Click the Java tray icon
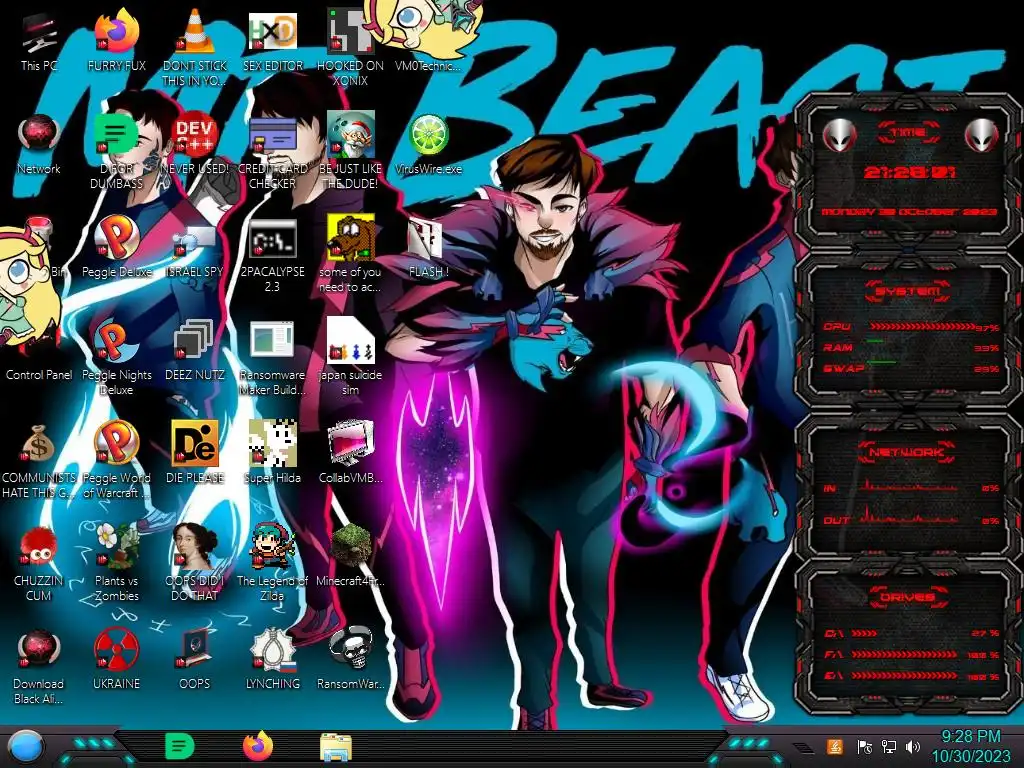Image resolution: width=1024 pixels, height=768 pixels. (835, 746)
